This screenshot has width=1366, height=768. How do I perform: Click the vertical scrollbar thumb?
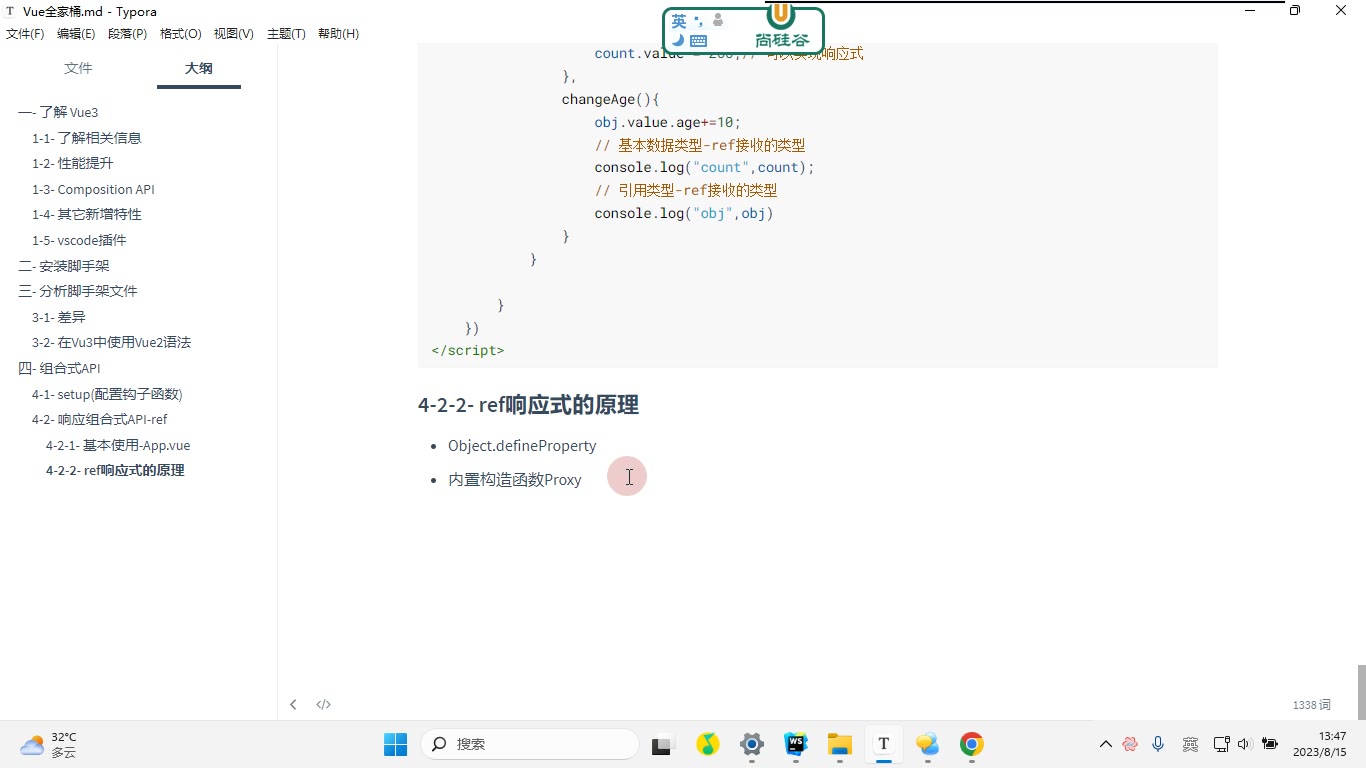pyautogui.click(x=1361, y=691)
